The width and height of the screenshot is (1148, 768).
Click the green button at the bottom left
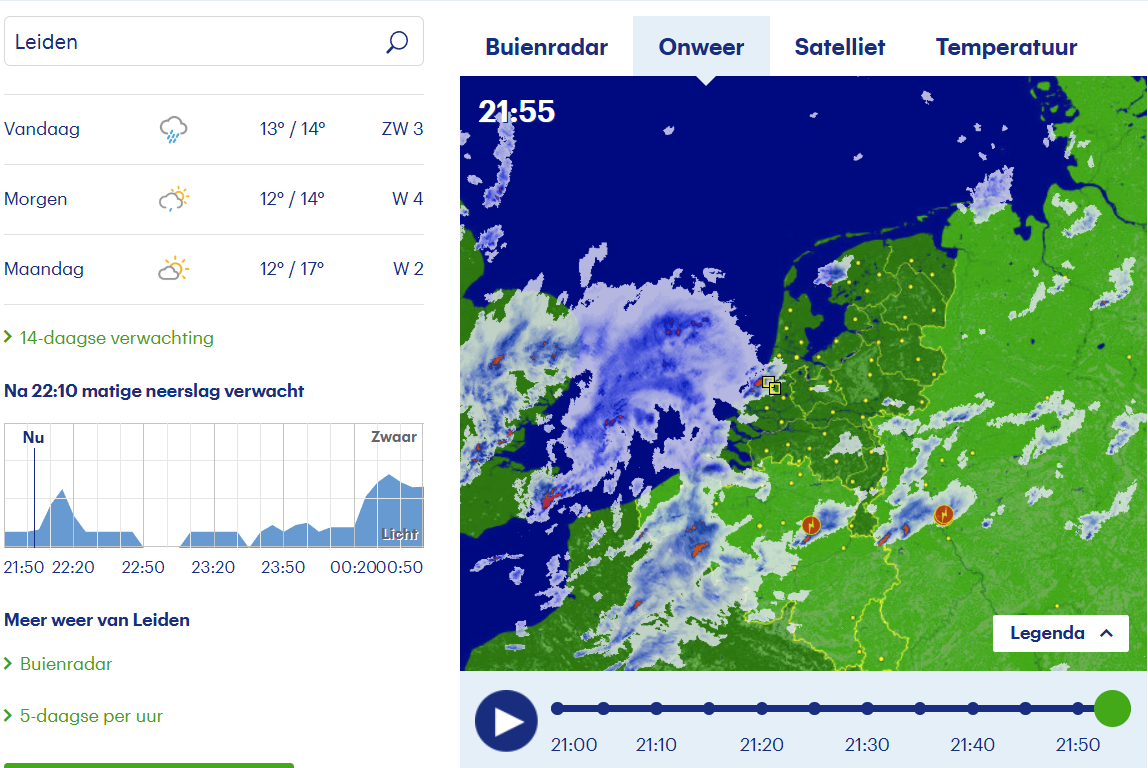coord(149,765)
